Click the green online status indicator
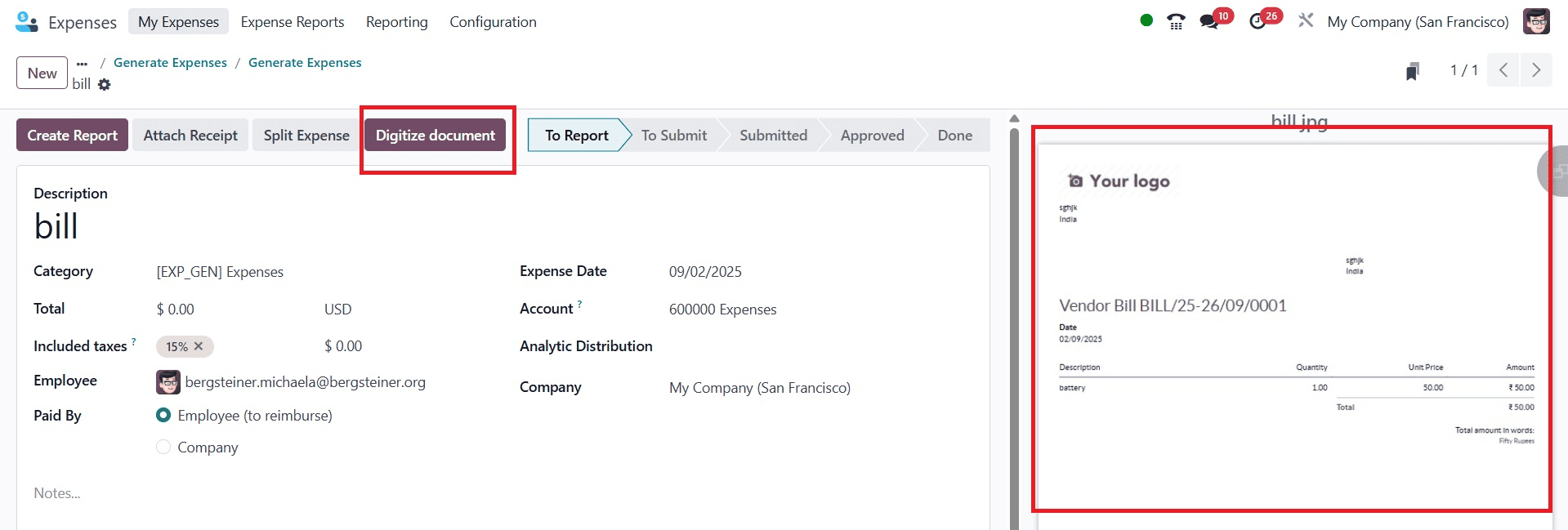 coord(1146,20)
